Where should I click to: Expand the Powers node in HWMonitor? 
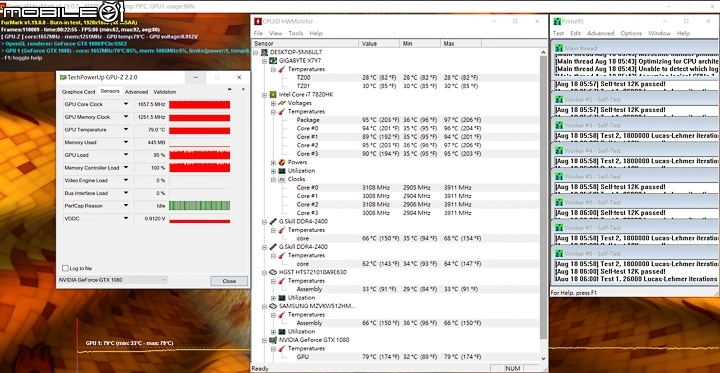tap(273, 163)
